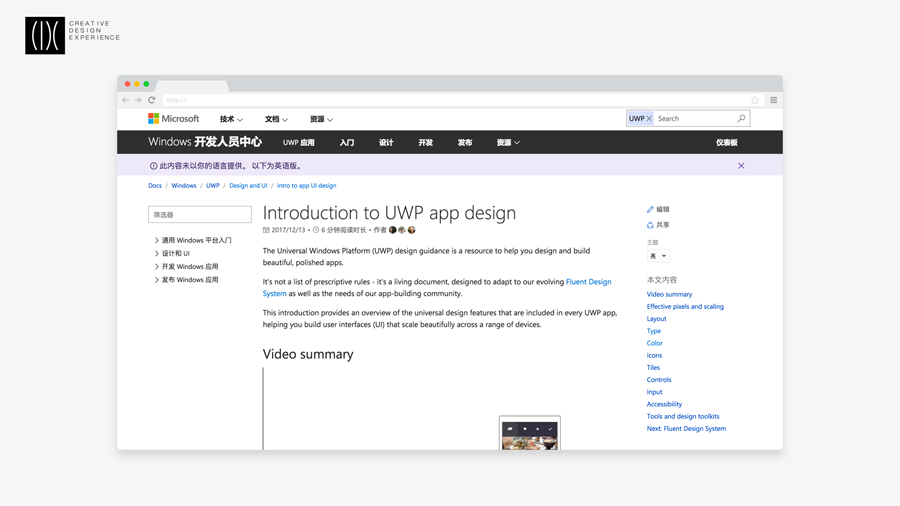Click the Microsoft logo
The height and width of the screenshot is (506, 900).
(173, 118)
